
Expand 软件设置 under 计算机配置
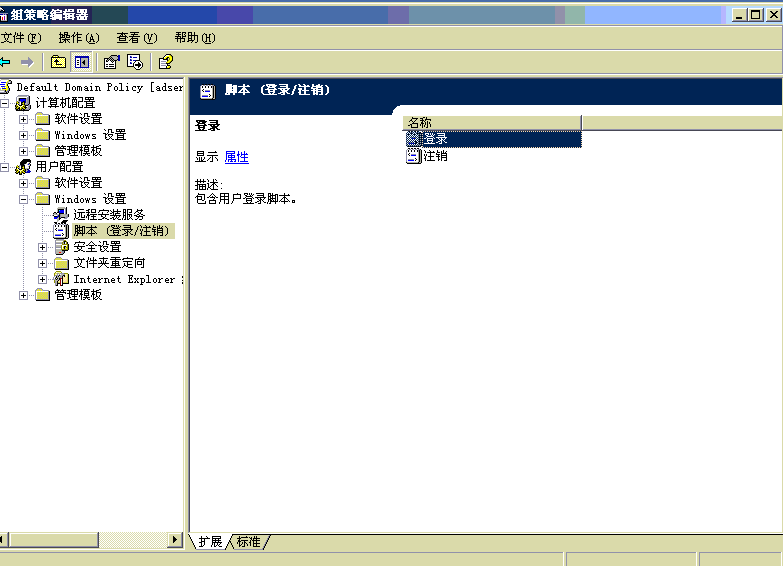pyautogui.click(x=23, y=119)
